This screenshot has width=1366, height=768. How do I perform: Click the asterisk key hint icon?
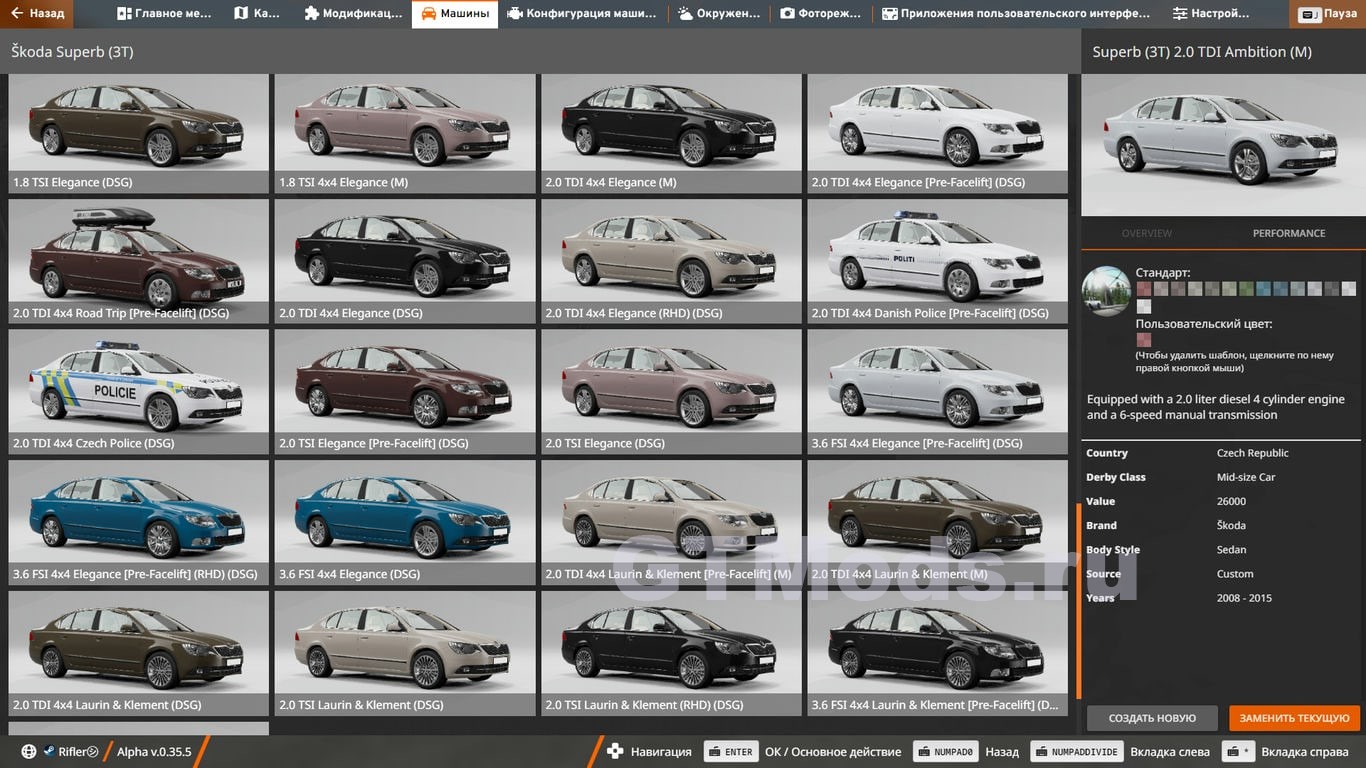[1236, 752]
